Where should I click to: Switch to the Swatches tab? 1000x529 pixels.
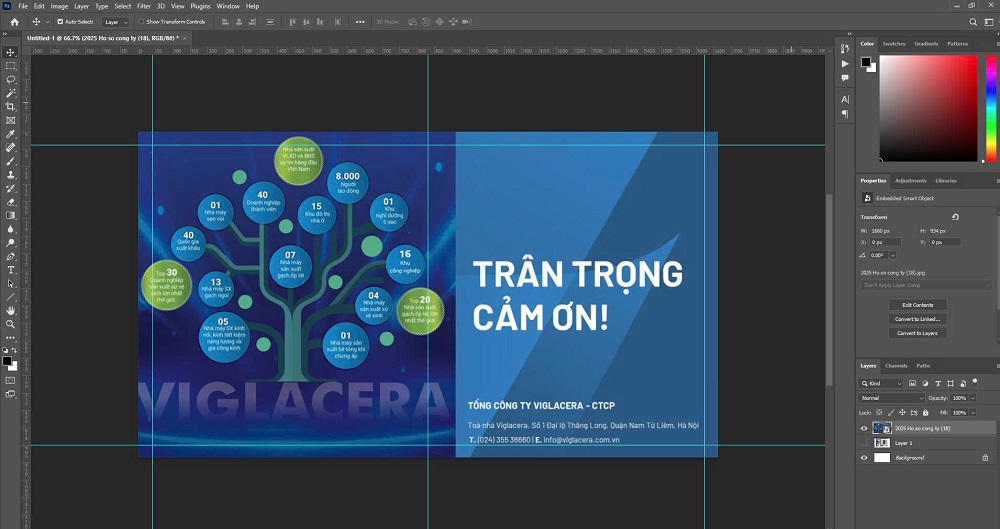click(893, 44)
